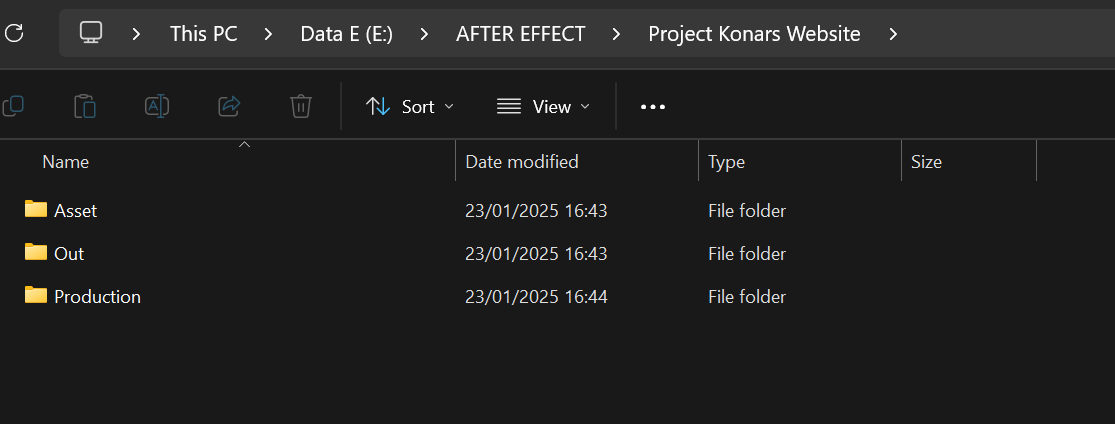Click the This PC monitor icon
The image size is (1115, 424).
pos(91,33)
